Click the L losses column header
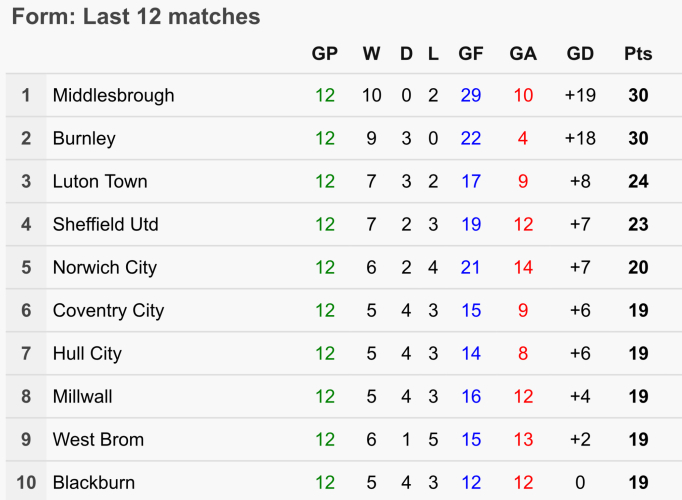 click(433, 54)
